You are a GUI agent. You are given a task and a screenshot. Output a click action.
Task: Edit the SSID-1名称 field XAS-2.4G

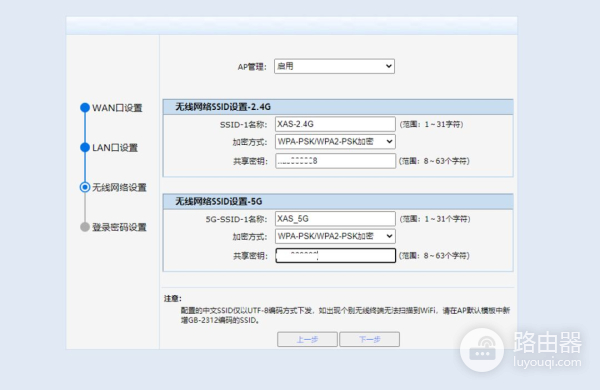click(x=335, y=124)
